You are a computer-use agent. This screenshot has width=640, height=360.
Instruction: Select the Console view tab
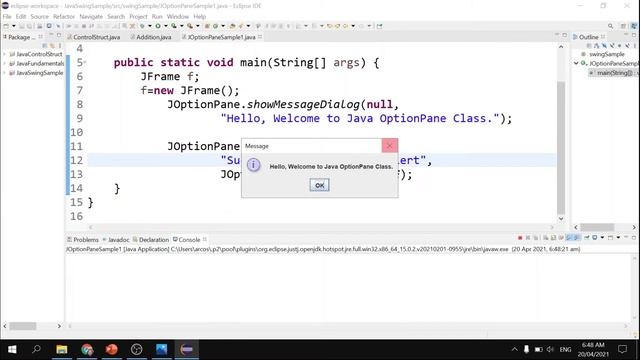[x=187, y=240]
